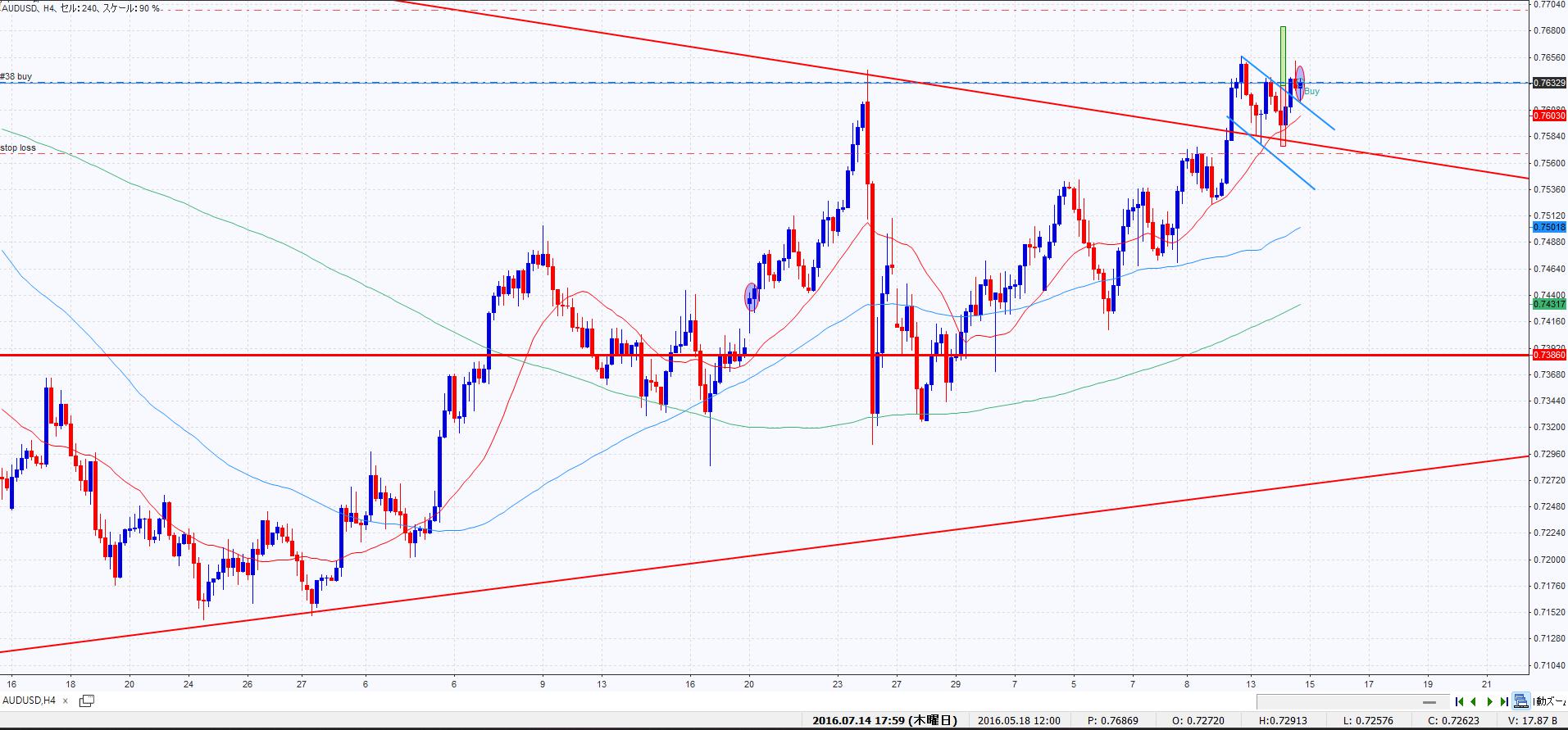This screenshot has height=730, width=1568.
Task: Click the chart windows arrange icon
Action: 1521,701
